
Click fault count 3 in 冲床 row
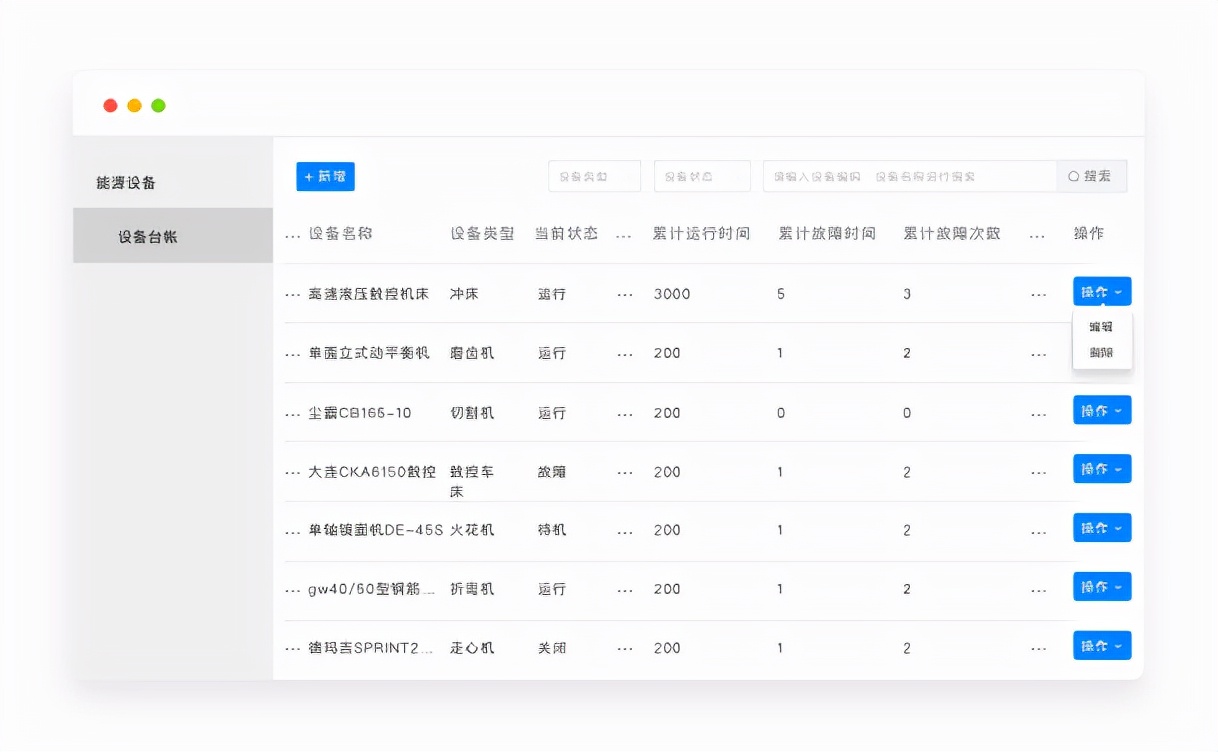(907, 294)
